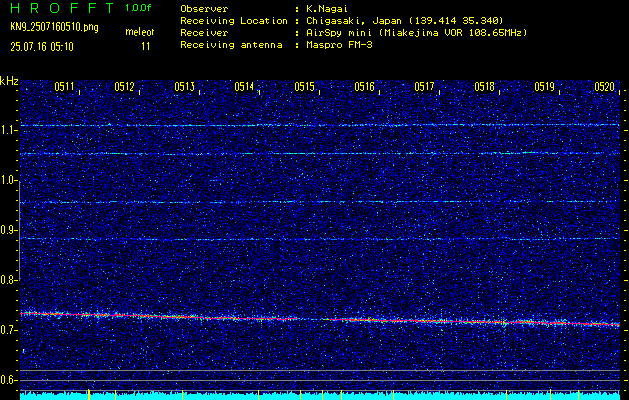Click the 0519 time marker

click(x=544, y=87)
